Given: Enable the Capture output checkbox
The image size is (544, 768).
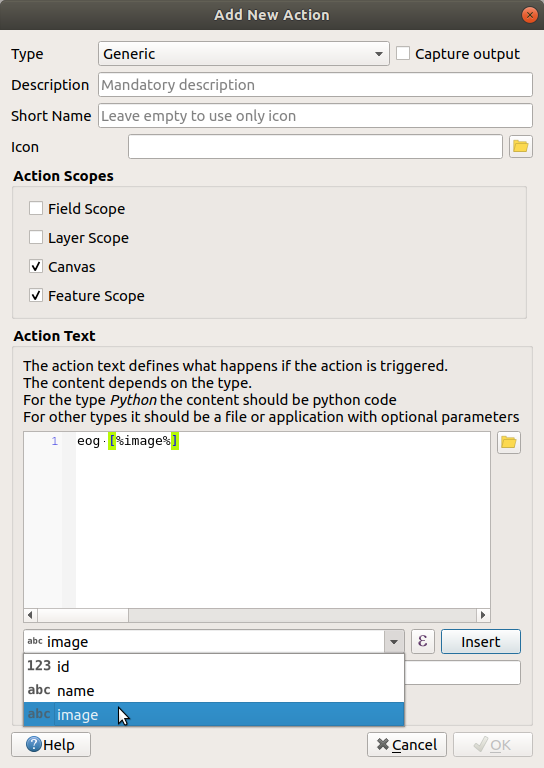Looking at the screenshot, I should click(x=403, y=53).
